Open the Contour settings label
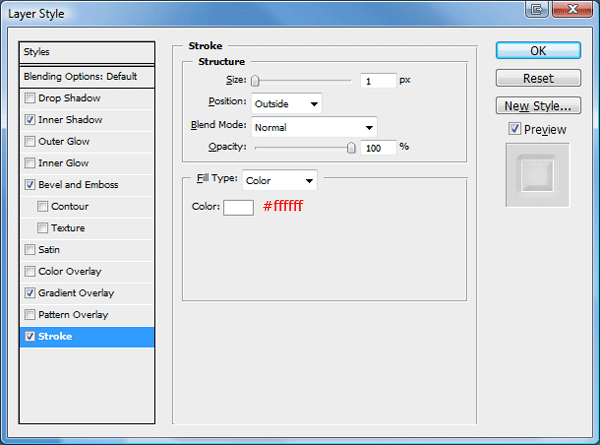Image resolution: width=600 pixels, height=445 pixels. coord(70,207)
